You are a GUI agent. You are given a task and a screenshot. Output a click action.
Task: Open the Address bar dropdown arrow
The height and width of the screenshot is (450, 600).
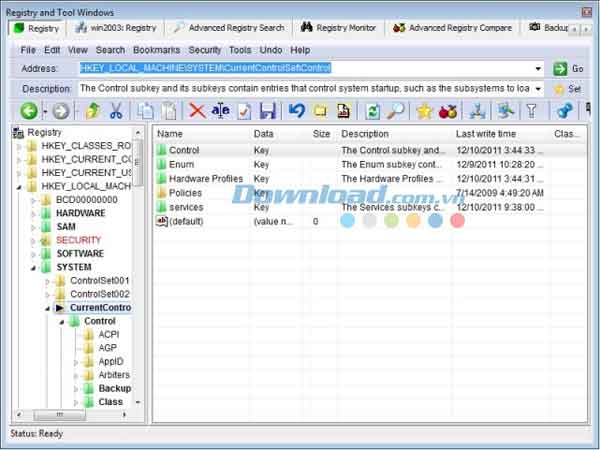(x=538, y=69)
